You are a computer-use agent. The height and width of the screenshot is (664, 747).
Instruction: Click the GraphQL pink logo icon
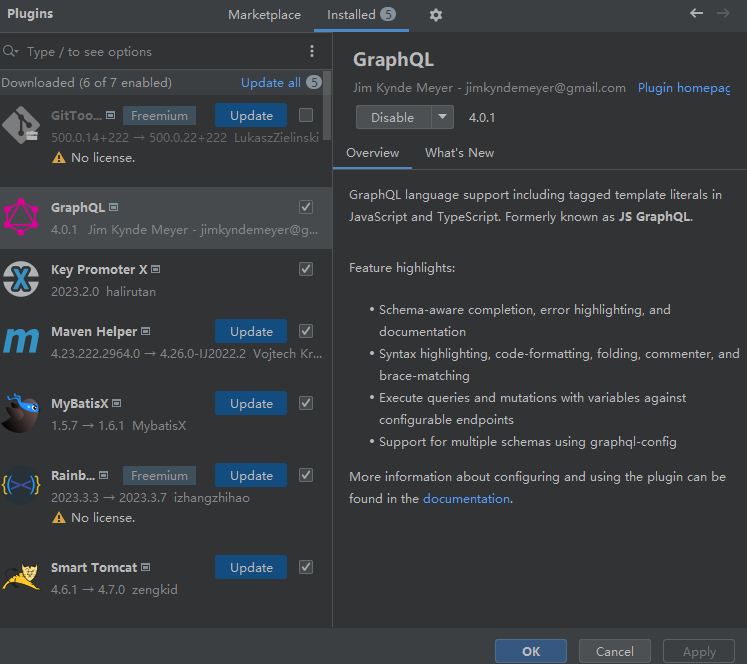pyautogui.click(x=21, y=217)
